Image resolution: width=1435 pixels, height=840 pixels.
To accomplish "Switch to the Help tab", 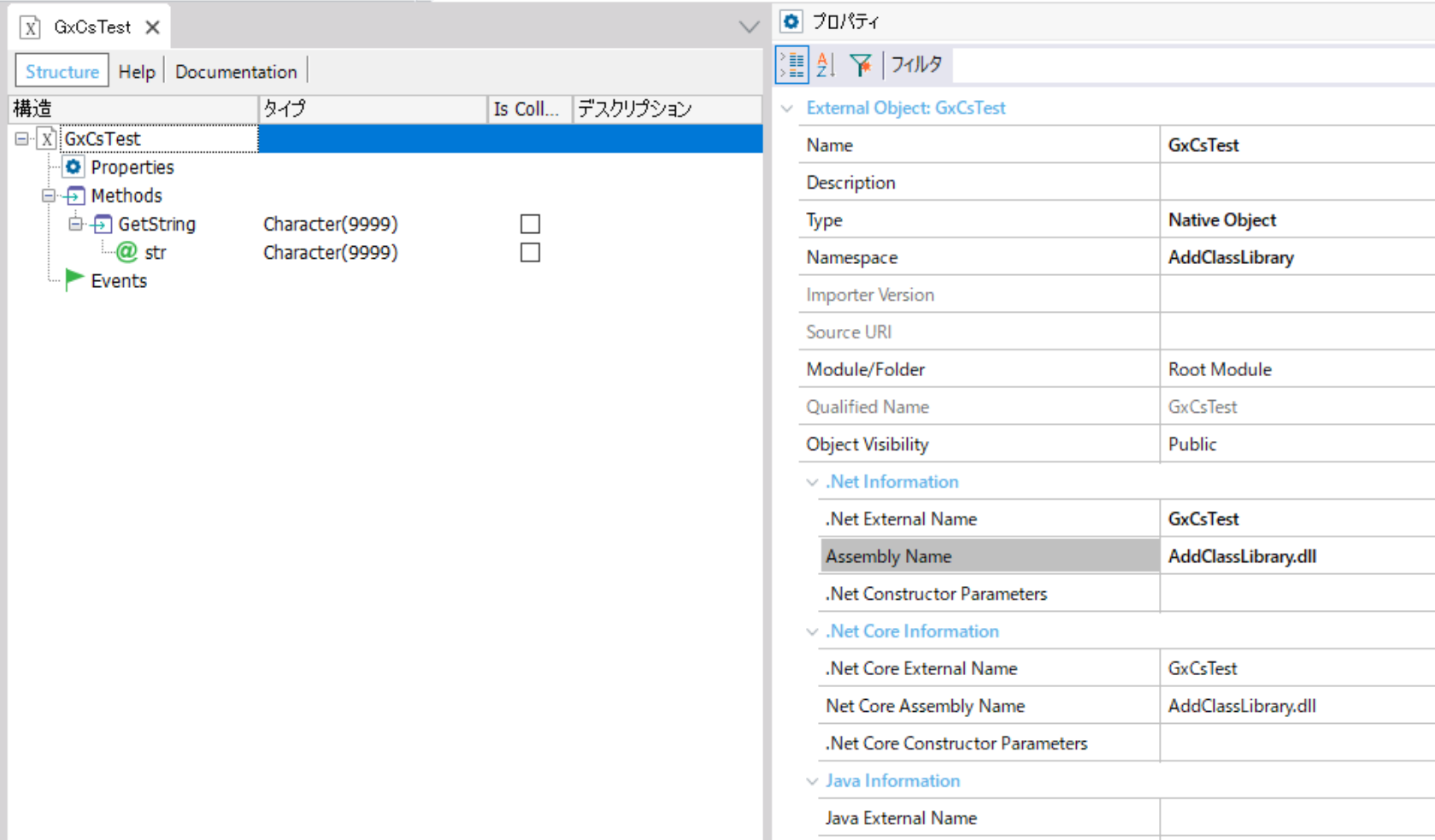I will click(137, 71).
